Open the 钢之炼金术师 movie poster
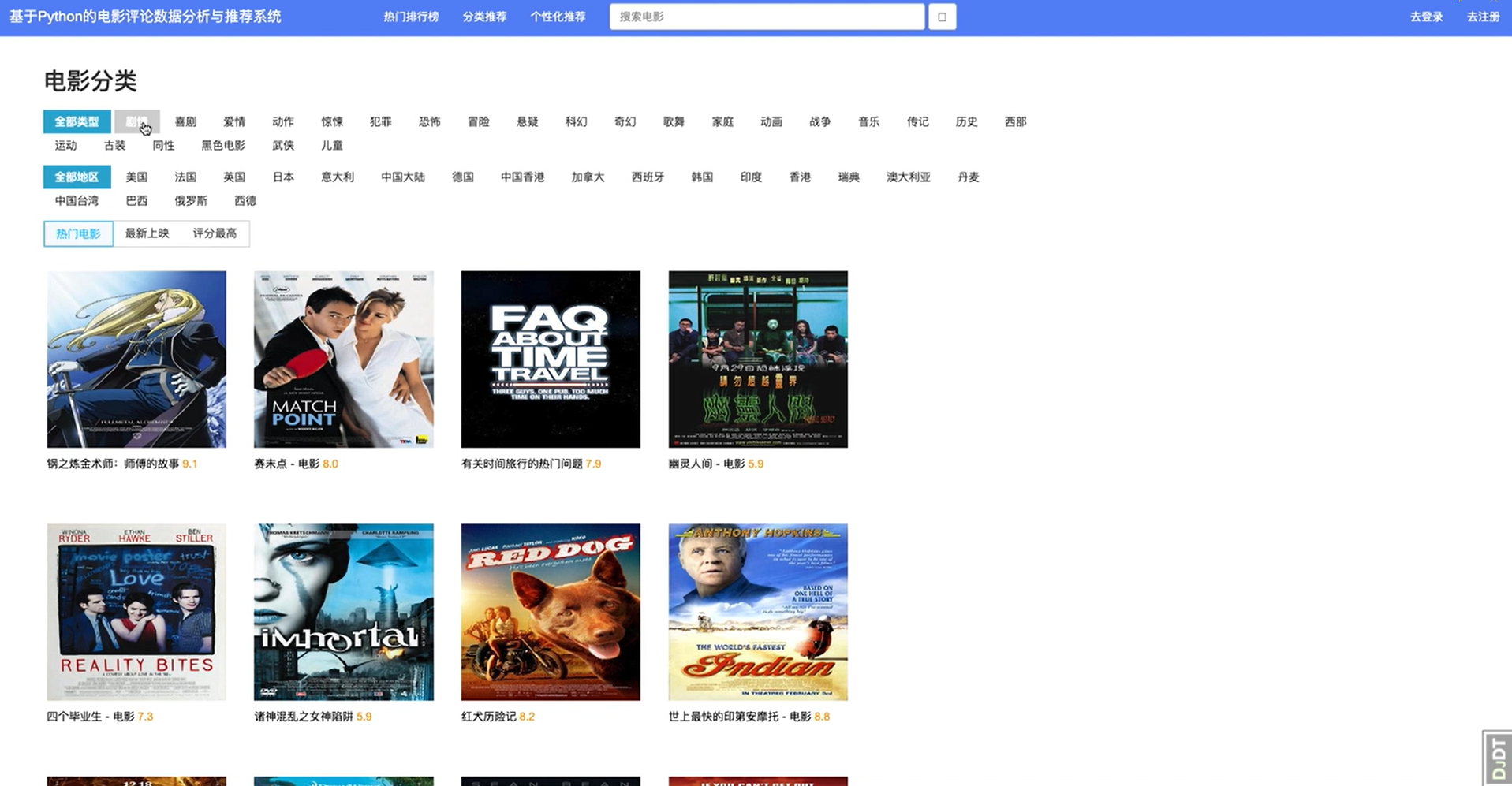1512x786 pixels. (x=136, y=359)
